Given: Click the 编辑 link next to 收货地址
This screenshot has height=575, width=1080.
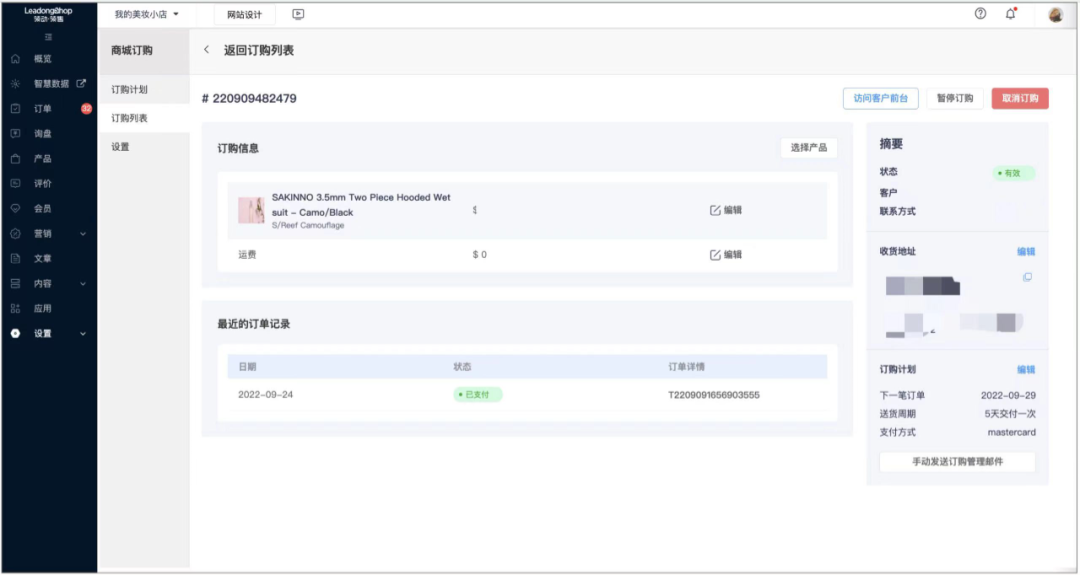Looking at the screenshot, I should click(x=1026, y=252).
